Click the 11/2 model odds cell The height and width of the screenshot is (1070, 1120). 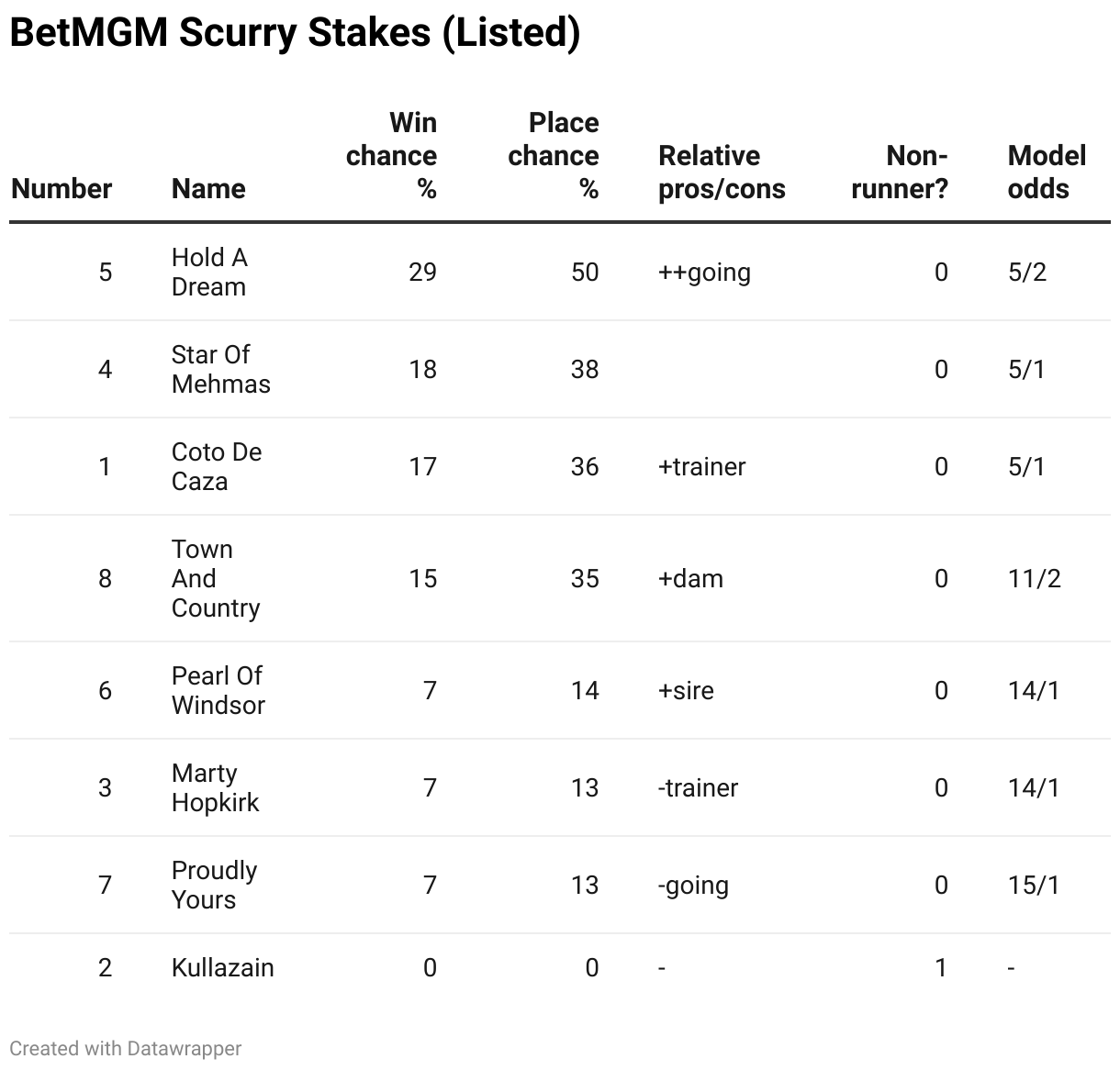(x=1034, y=578)
